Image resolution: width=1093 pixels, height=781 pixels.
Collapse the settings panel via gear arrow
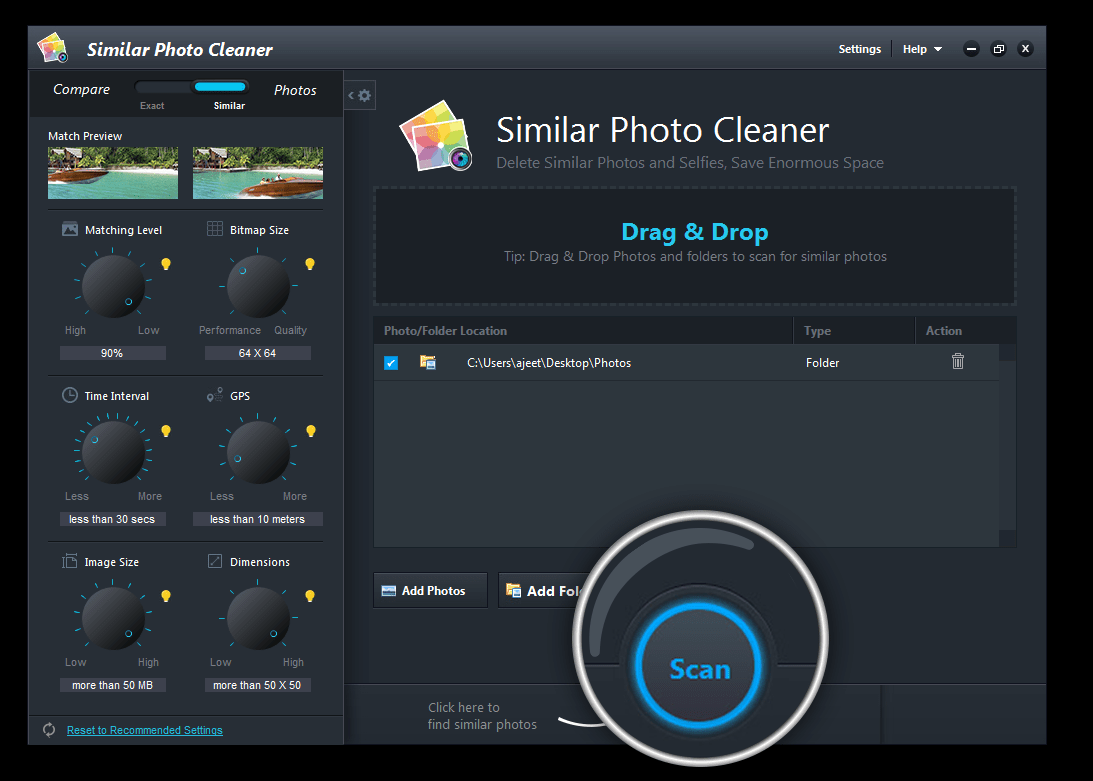point(360,96)
